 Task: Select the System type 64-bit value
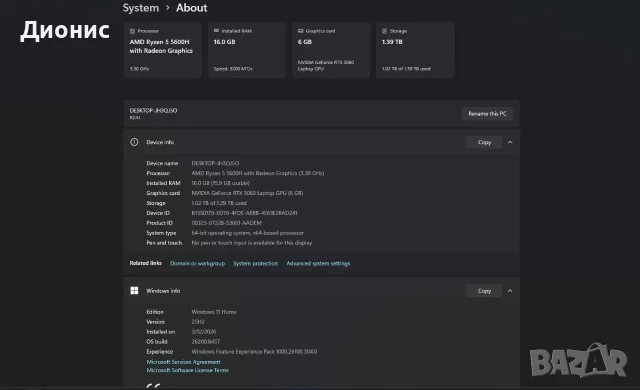coord(248,233)
